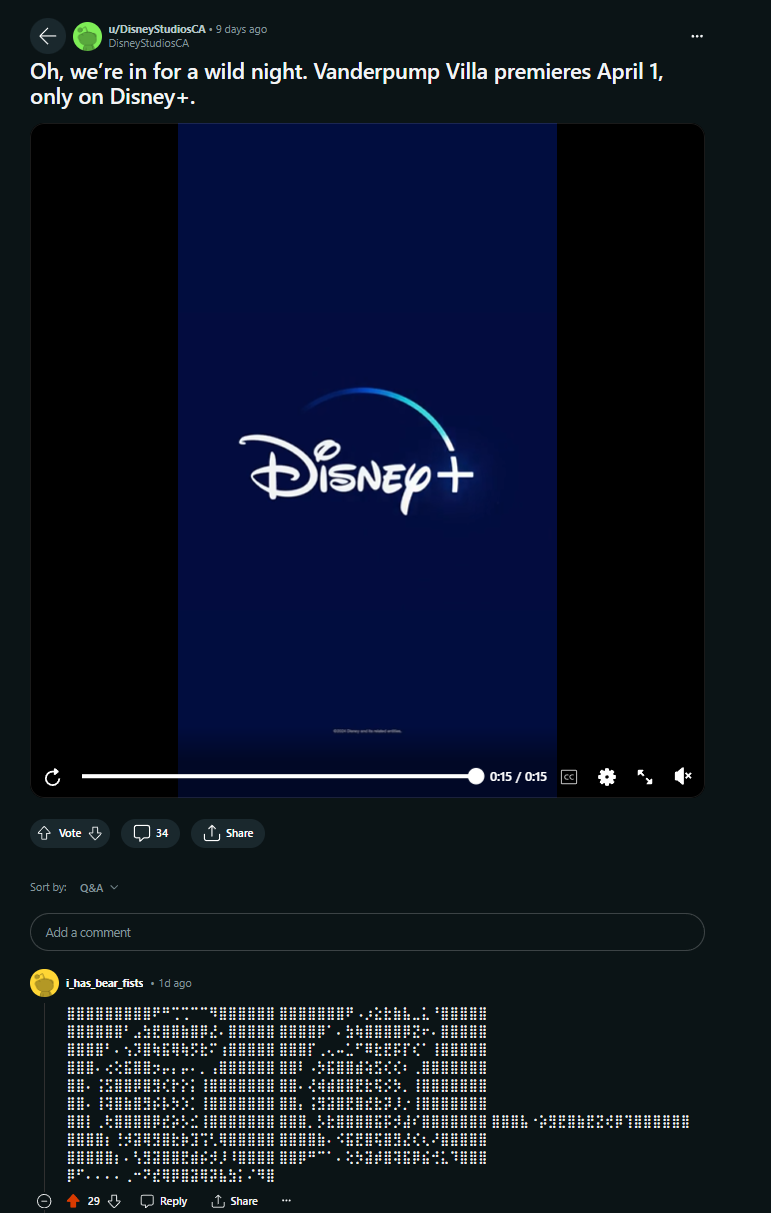Open u/DisneyStudiosCA profile link
This screenshot has width=771, height=1213.
coord(155,29)
